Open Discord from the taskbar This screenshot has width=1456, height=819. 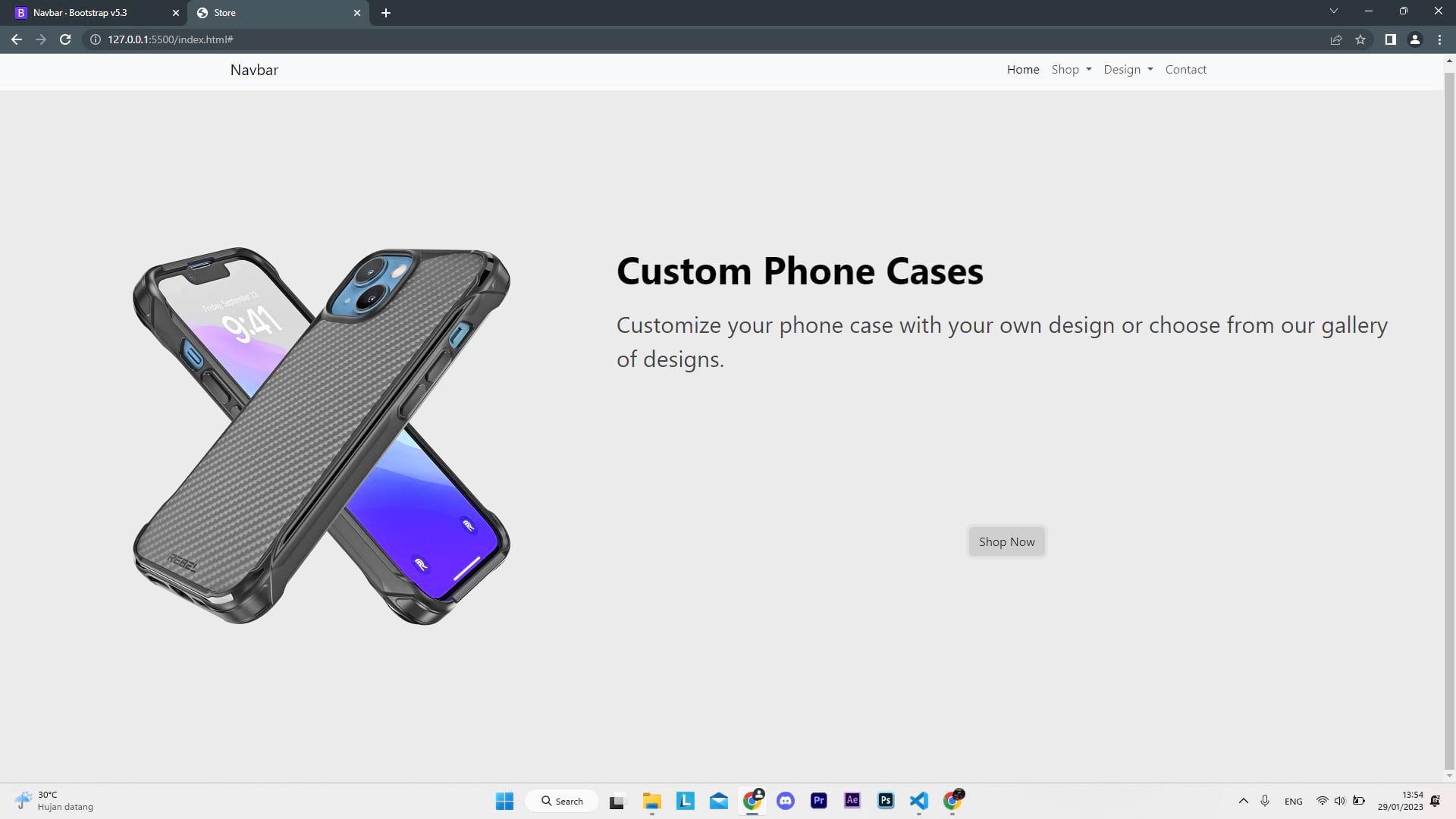click(786, 801)
